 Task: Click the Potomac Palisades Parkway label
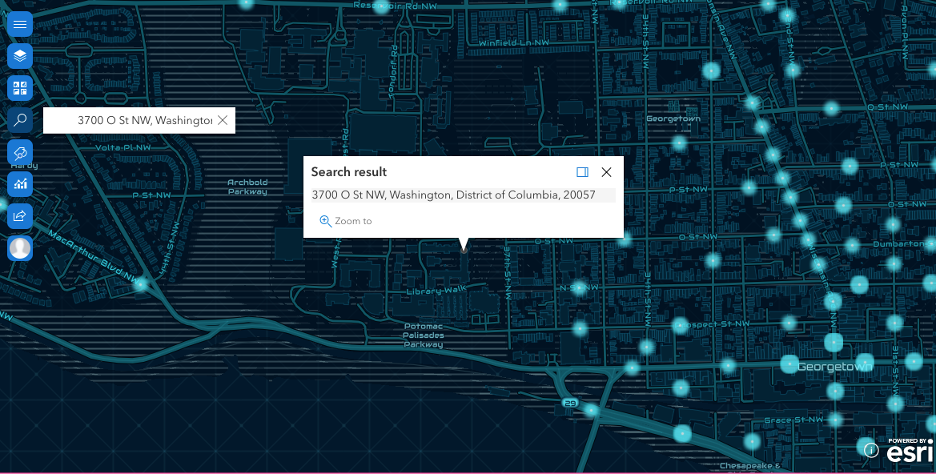click(x=423, y=336)
